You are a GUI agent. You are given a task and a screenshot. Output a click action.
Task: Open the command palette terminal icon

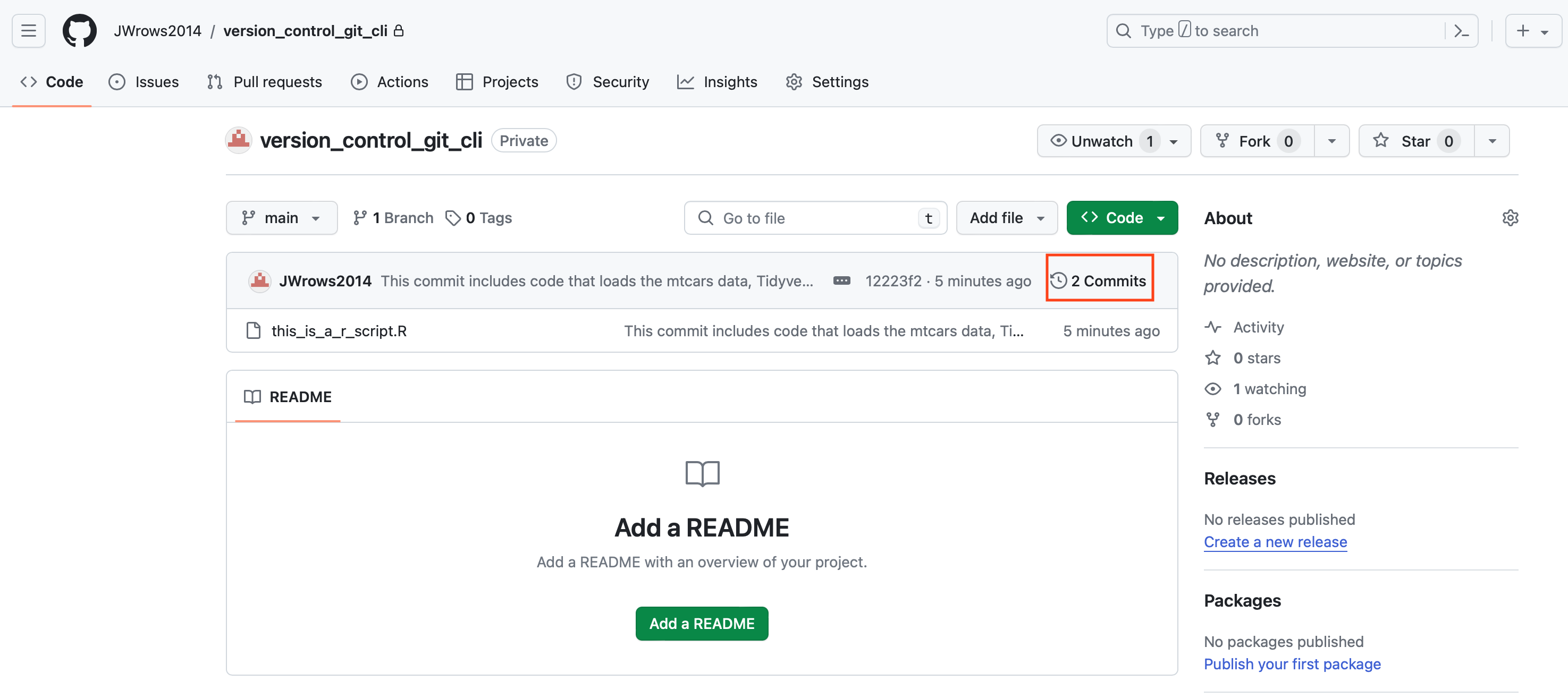tap(1461, 30)
